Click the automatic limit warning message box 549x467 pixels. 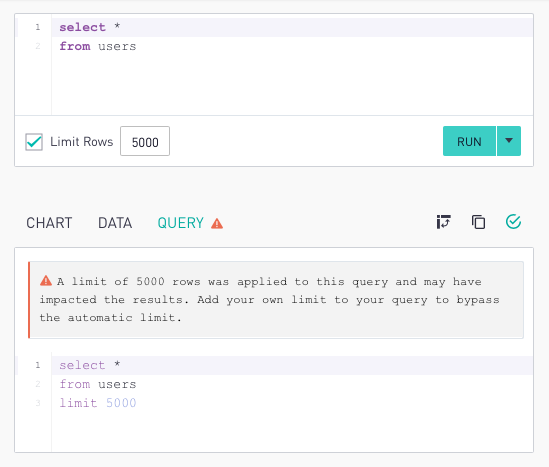pos(276,300)
